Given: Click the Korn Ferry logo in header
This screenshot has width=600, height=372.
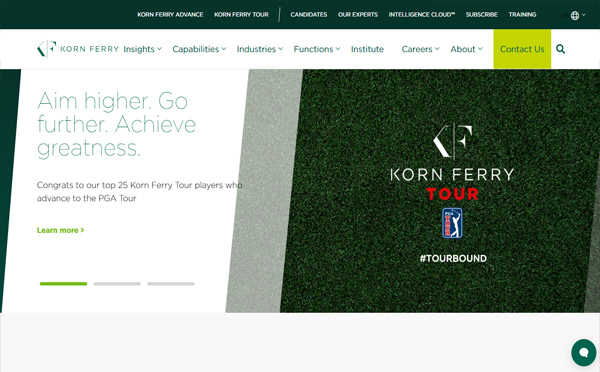Looking at the screenshot, I should 78,49.
